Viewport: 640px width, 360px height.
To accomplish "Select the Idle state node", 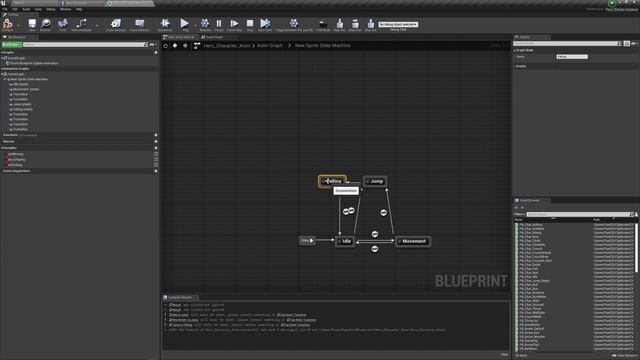I will (x=345, y=241).
